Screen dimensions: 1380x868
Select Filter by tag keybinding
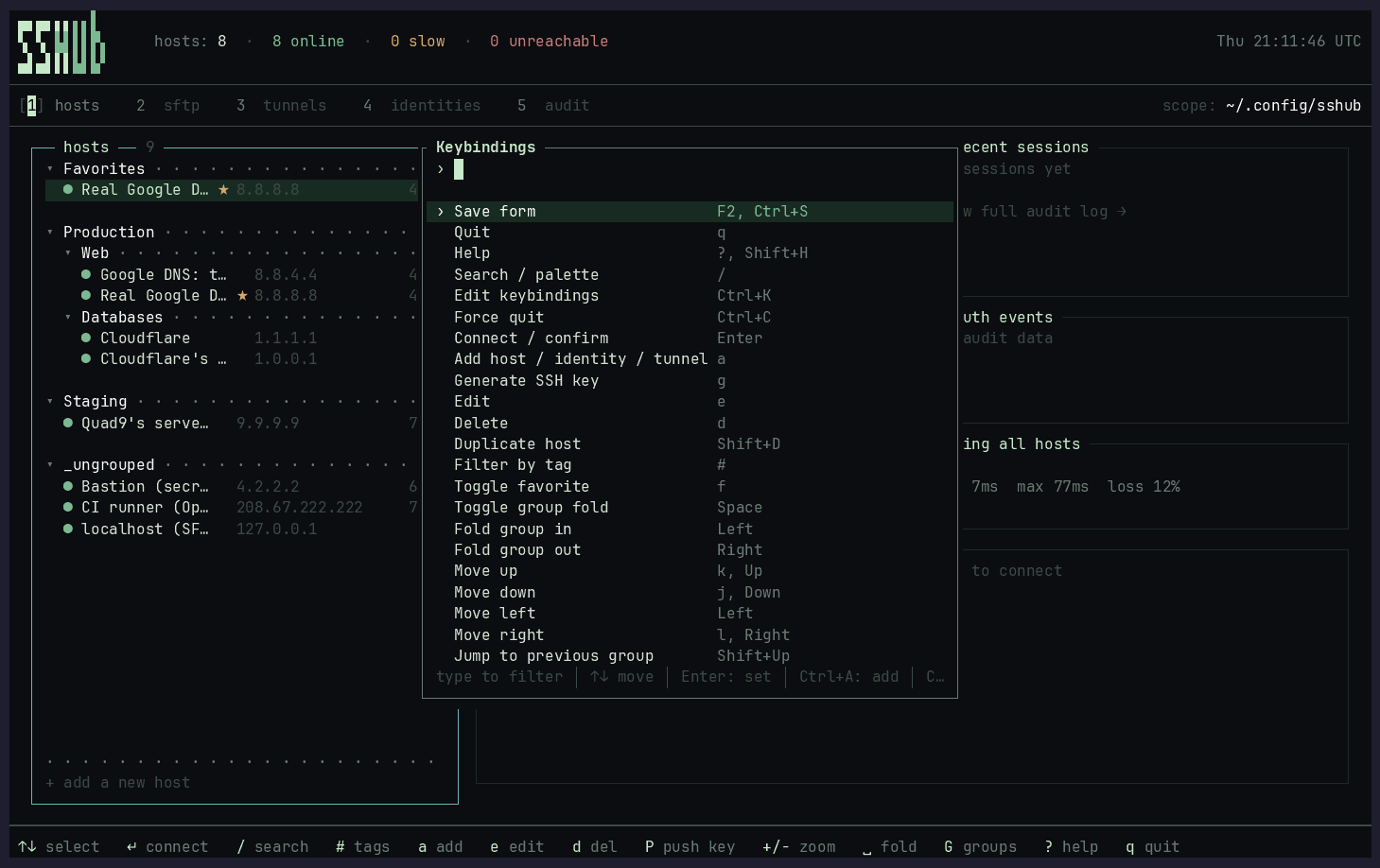click(x=690, y=465)
